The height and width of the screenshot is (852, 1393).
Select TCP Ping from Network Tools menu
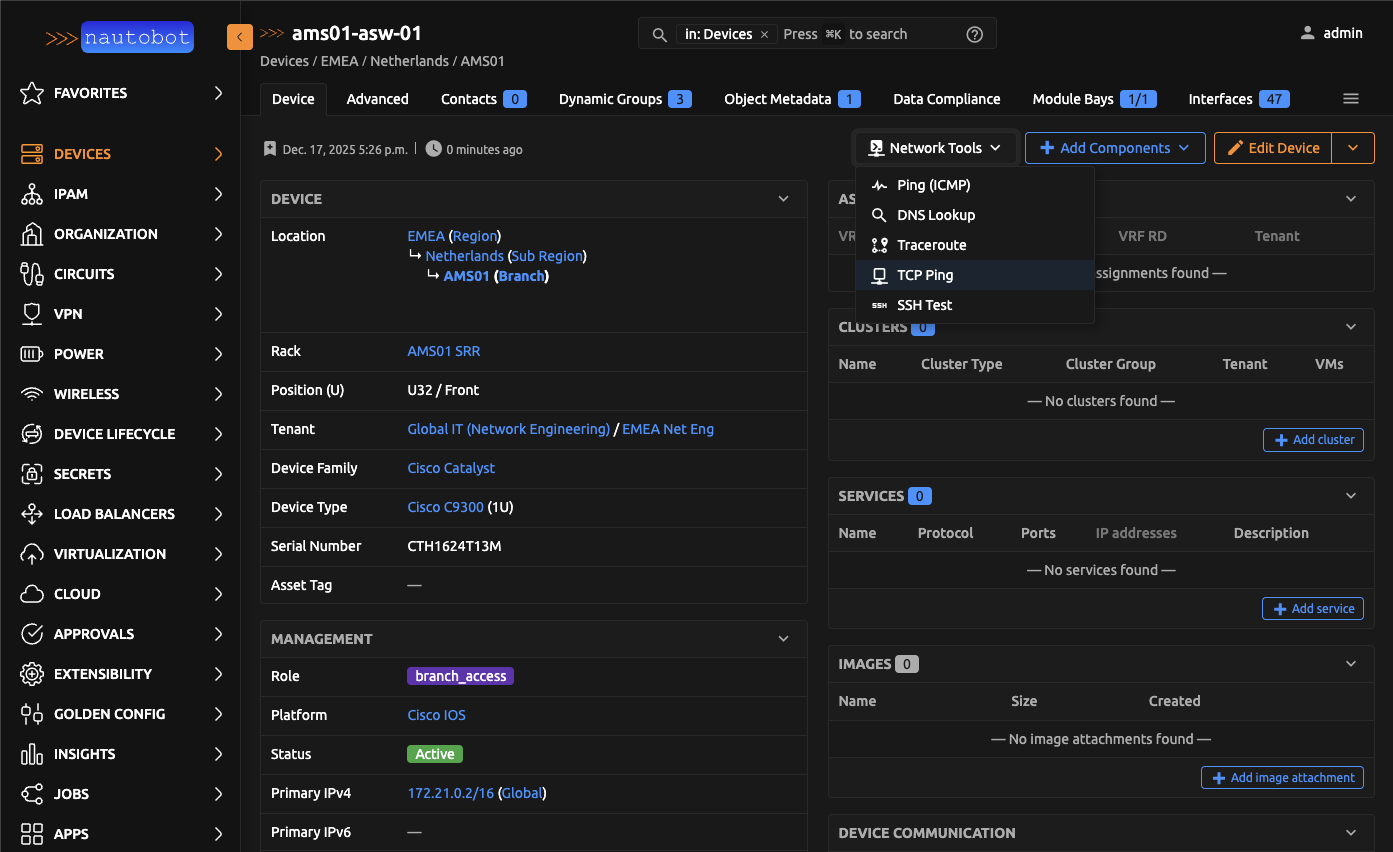tap(924, 275)
